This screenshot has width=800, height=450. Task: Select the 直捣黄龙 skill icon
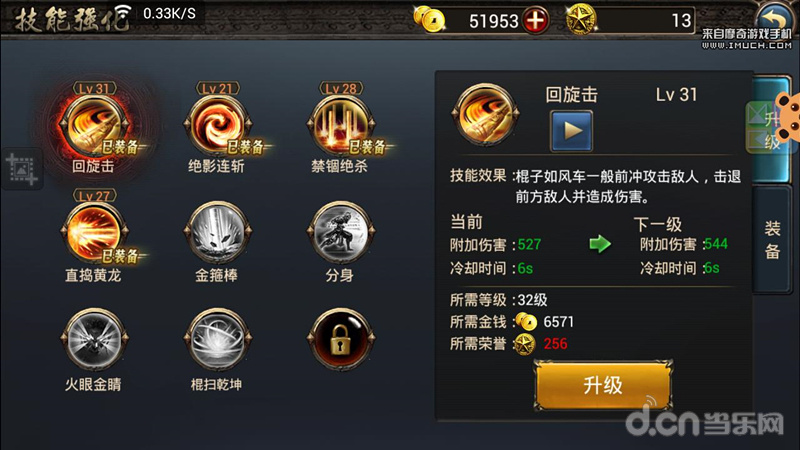tap(94, 233)
